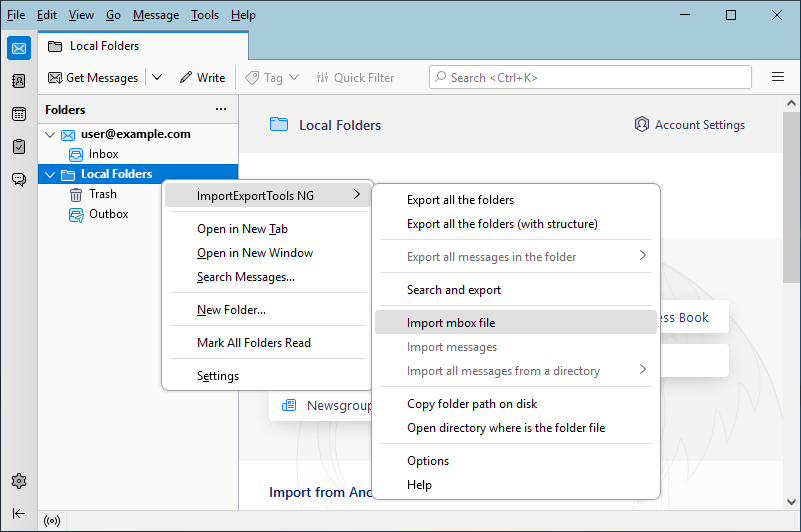This screenshot has height=532, width=801.
Task: Select the Trash folder row
Action: [100, 194]
